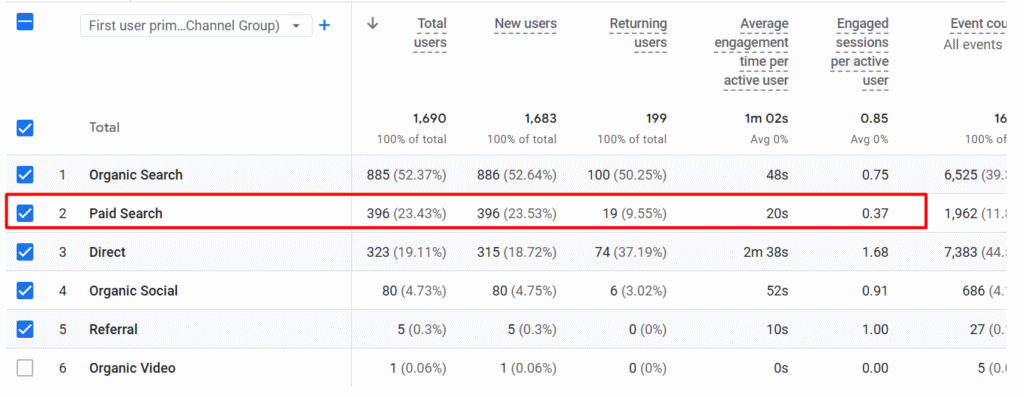
Task: Uncheck the Total row checkbox
Action: click(x=25, y=128)
